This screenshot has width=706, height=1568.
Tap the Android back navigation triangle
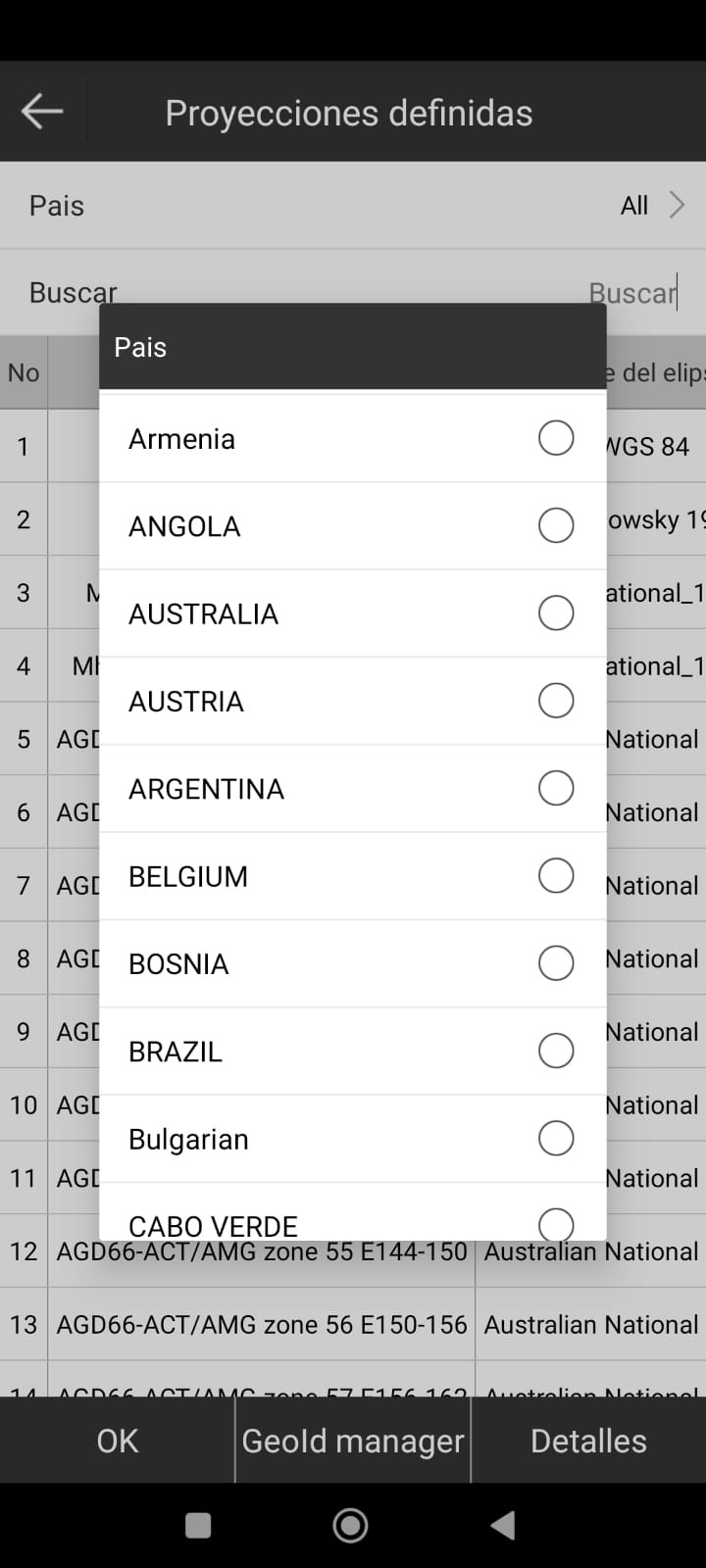pyautogui.click(x=503, y=1525)
